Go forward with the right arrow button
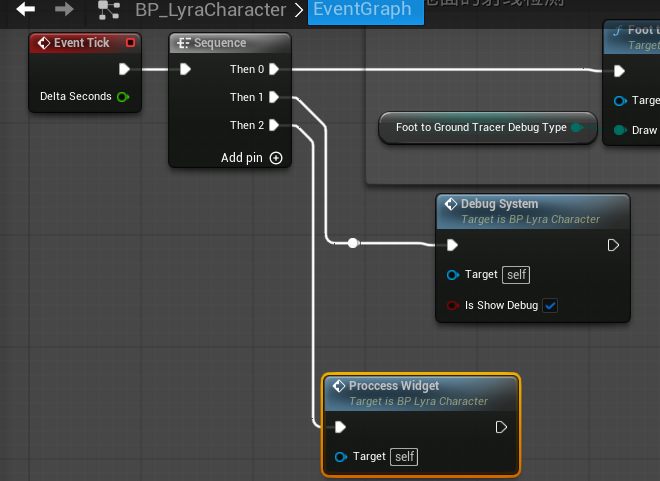The height and width of the screenshot is (481, 660). [x=64, y=9]
